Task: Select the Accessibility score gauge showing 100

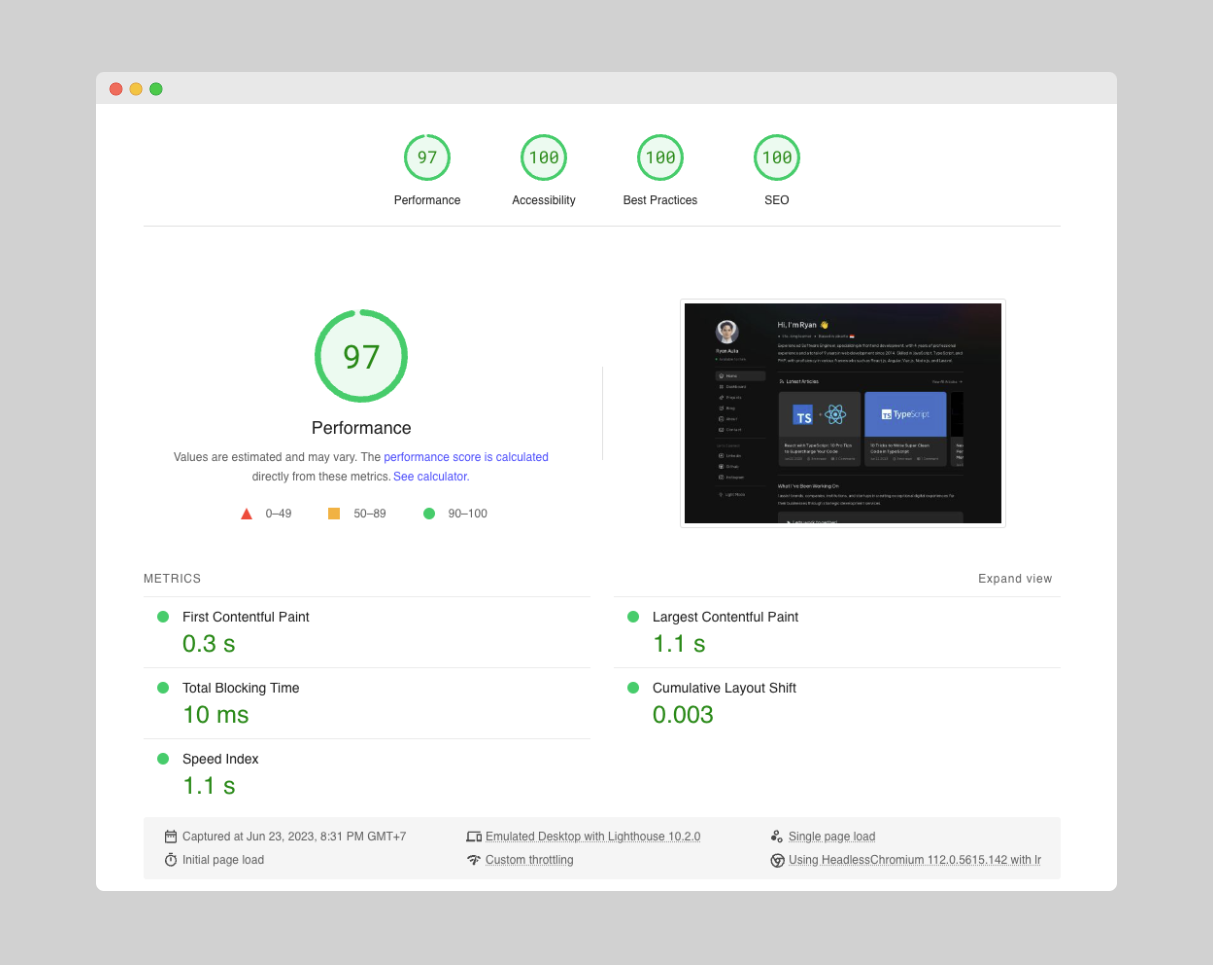Action: 543,157
